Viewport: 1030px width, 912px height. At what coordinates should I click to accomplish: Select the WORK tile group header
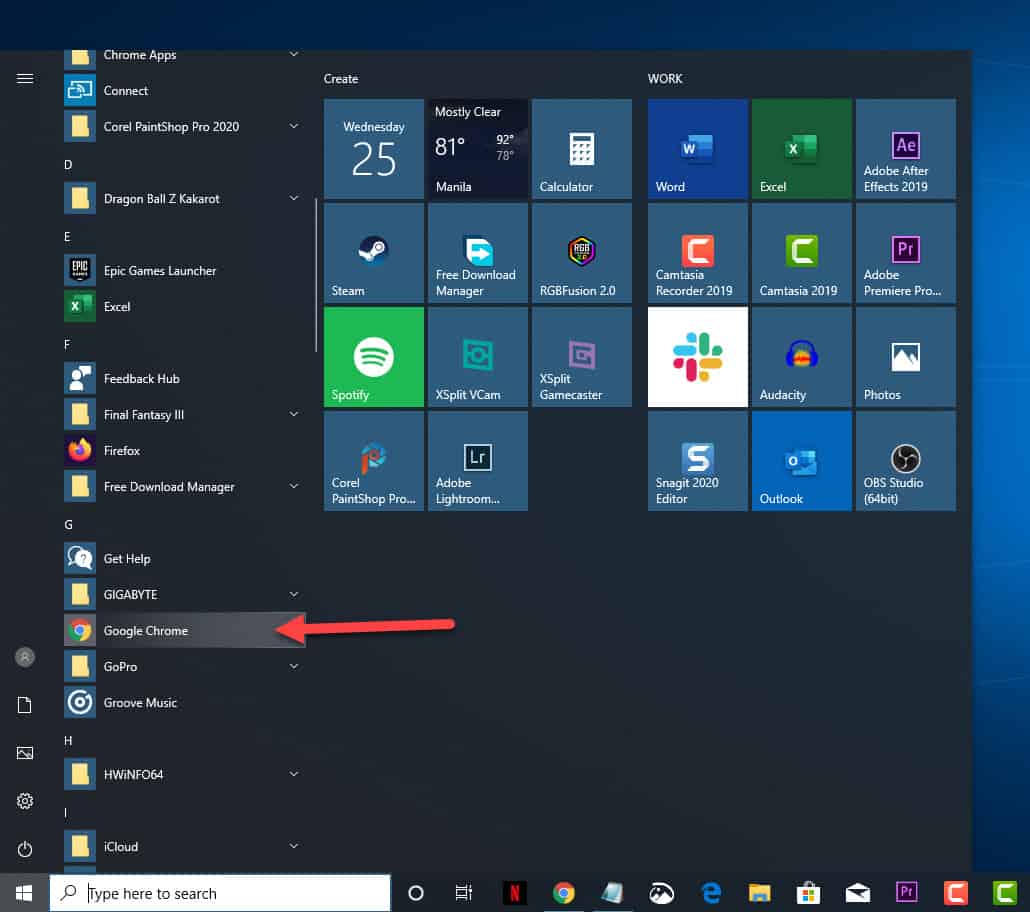[x=665, y=79]
